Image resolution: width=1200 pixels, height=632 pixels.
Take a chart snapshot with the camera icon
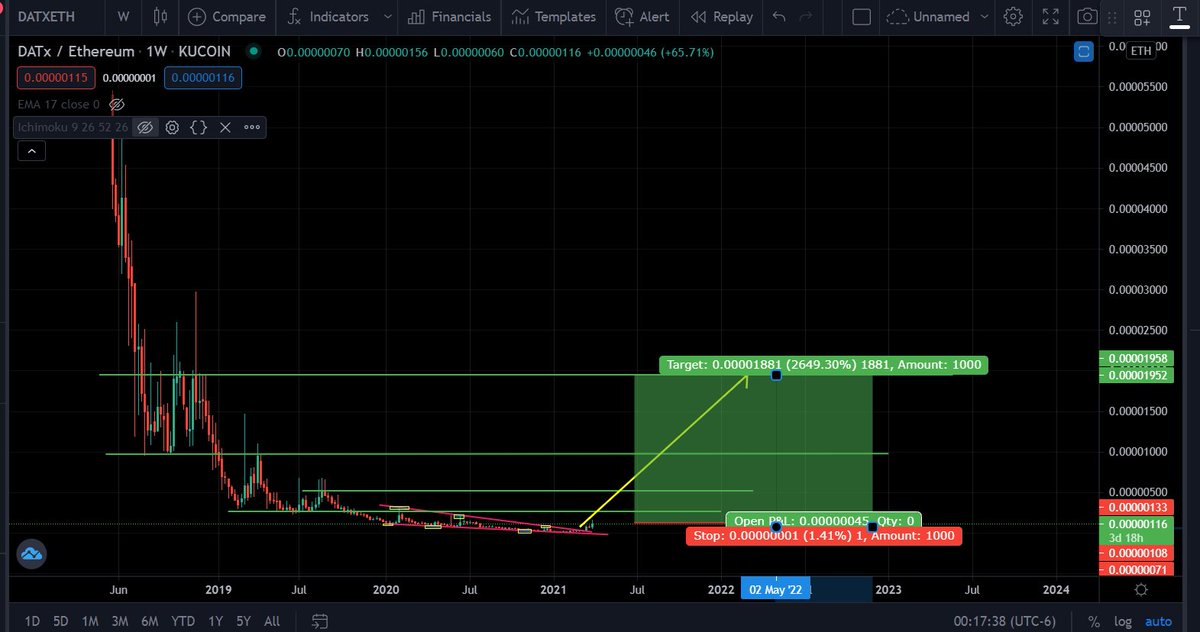point(1087,17)
